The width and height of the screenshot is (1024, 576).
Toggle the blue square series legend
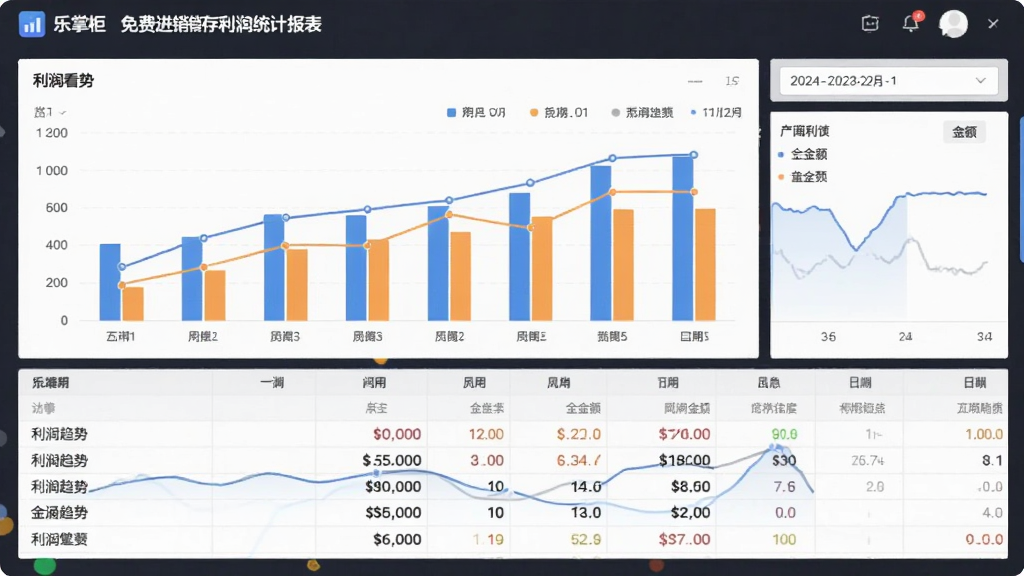pos(476,112)
